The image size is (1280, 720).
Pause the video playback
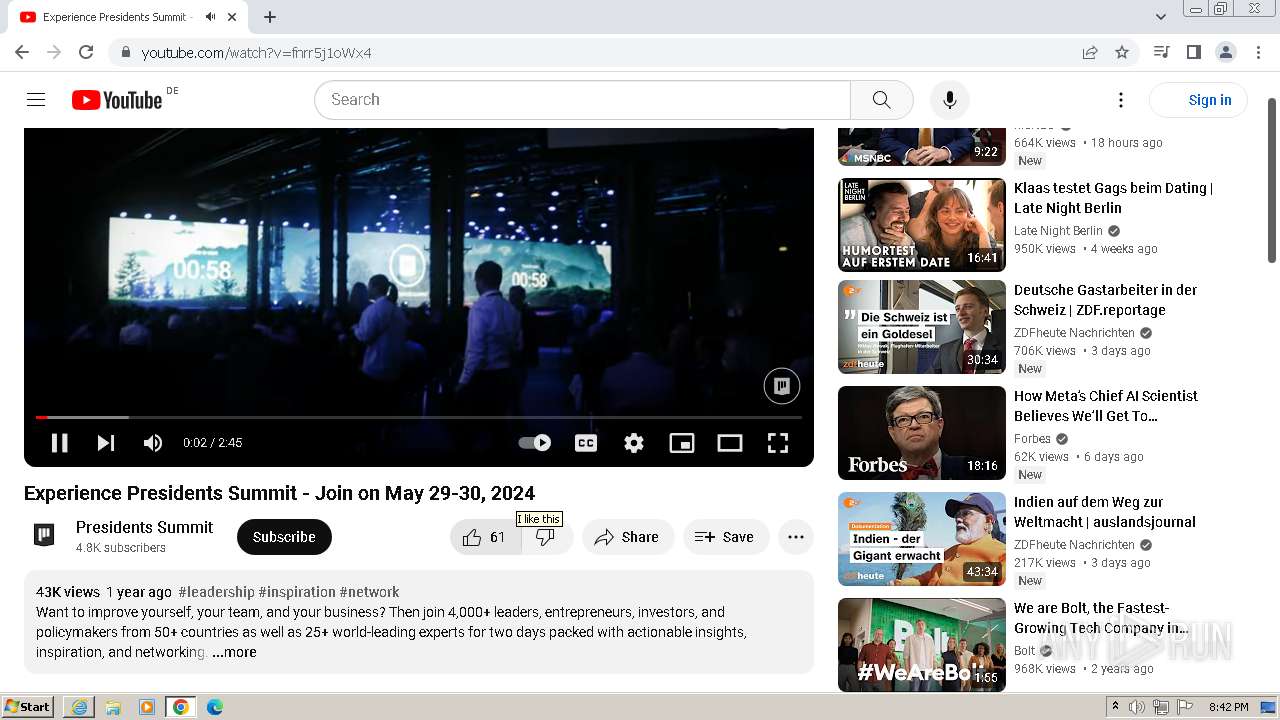(59, 443)
